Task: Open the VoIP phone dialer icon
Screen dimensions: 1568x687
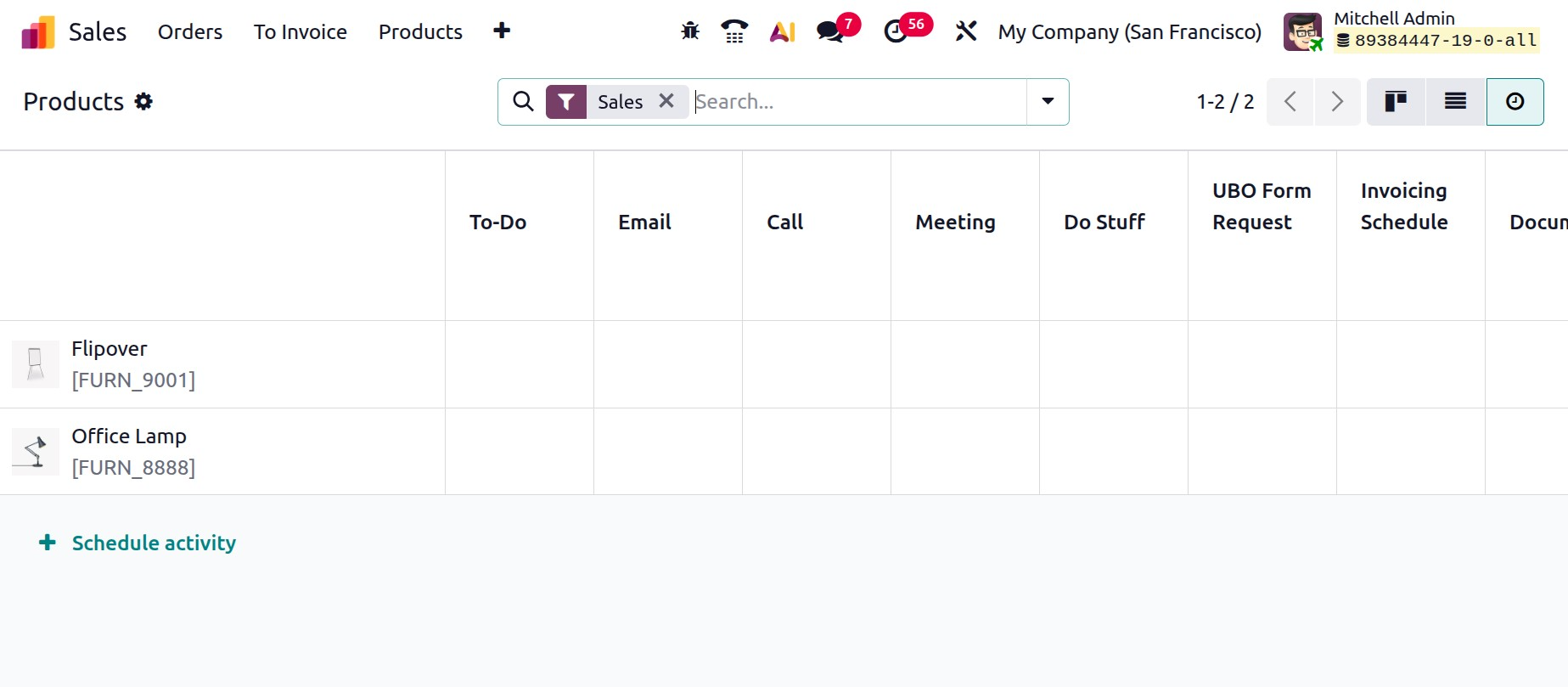Action: tap(734, 31)
